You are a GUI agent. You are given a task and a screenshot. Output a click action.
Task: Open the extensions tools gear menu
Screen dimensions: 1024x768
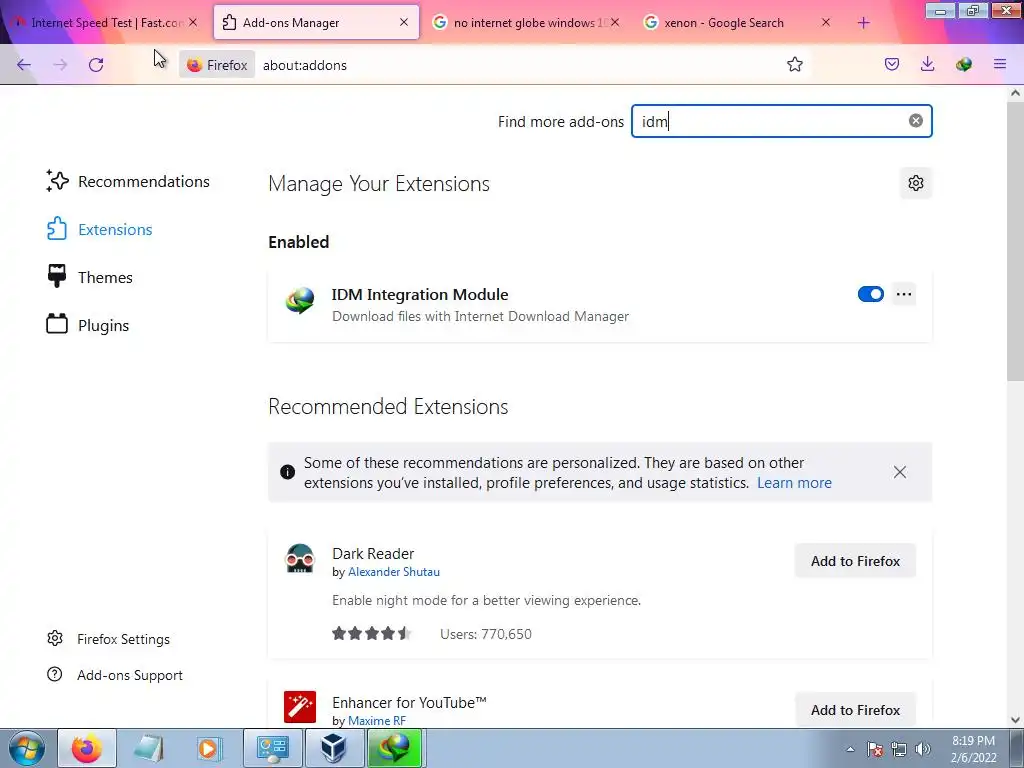tap(916, 184)
